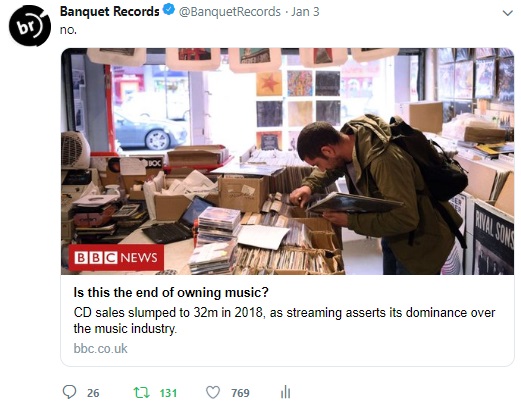Click the Rival Sons poster in photo
The image size is (521, 405).
point(493,238)
